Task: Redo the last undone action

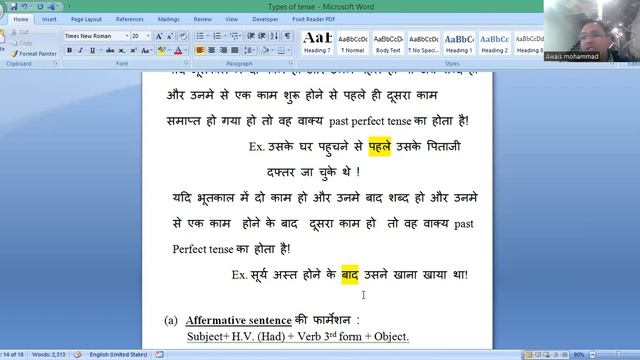Action: point(40,7)
